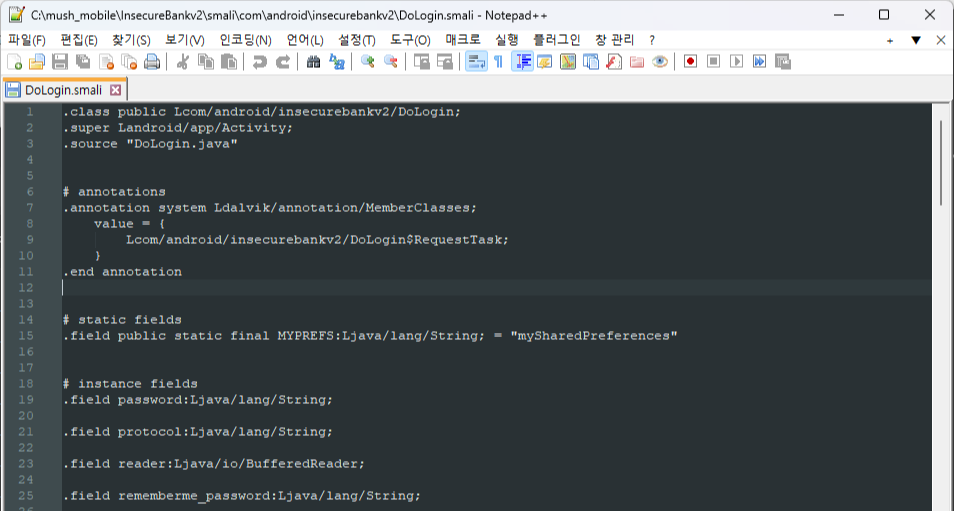Toggle word wrap toolbar button
This screenshot has height=511, width=954.
coord(476,61)
